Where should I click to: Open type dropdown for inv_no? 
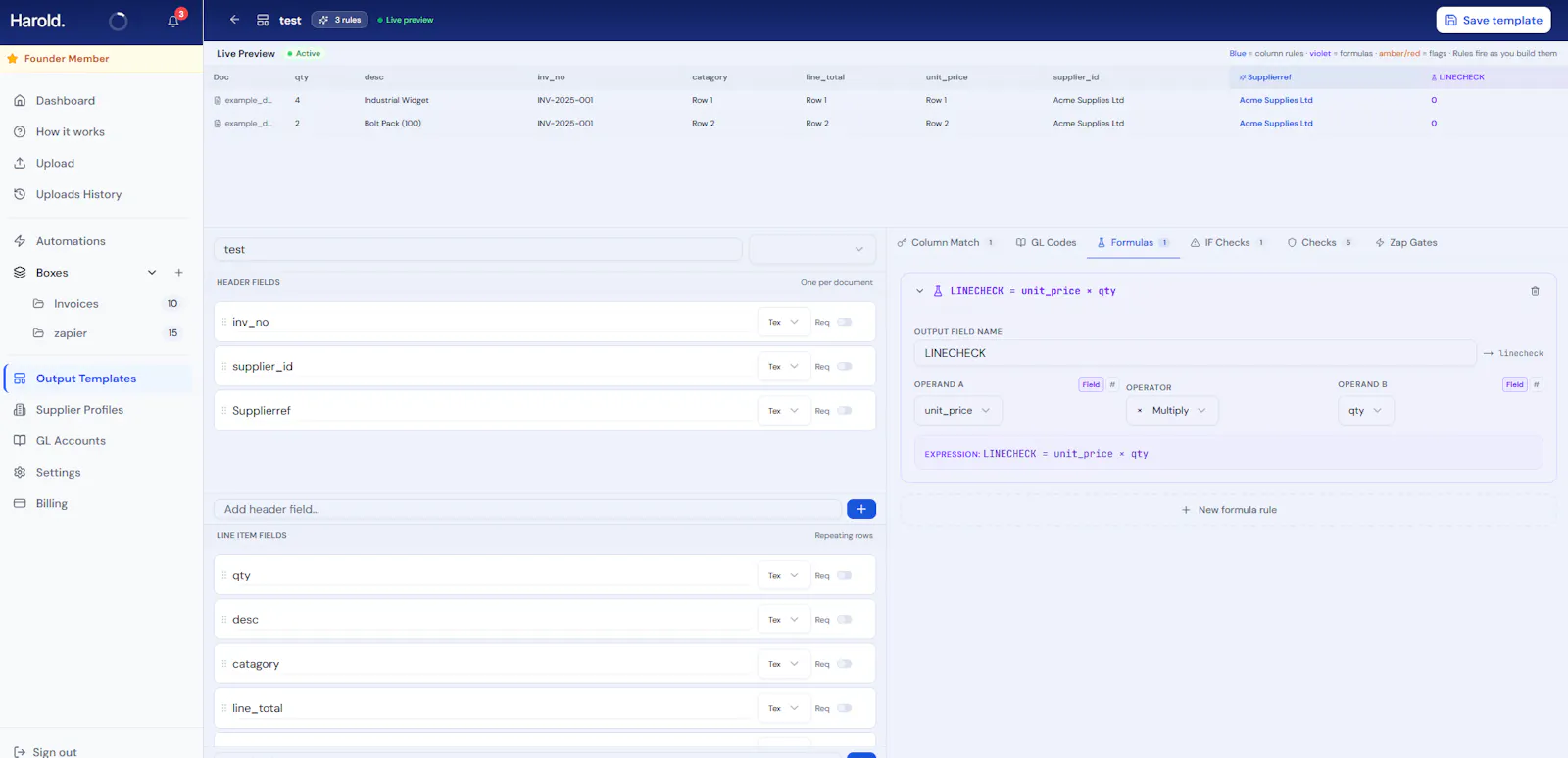tap(784, 322)
